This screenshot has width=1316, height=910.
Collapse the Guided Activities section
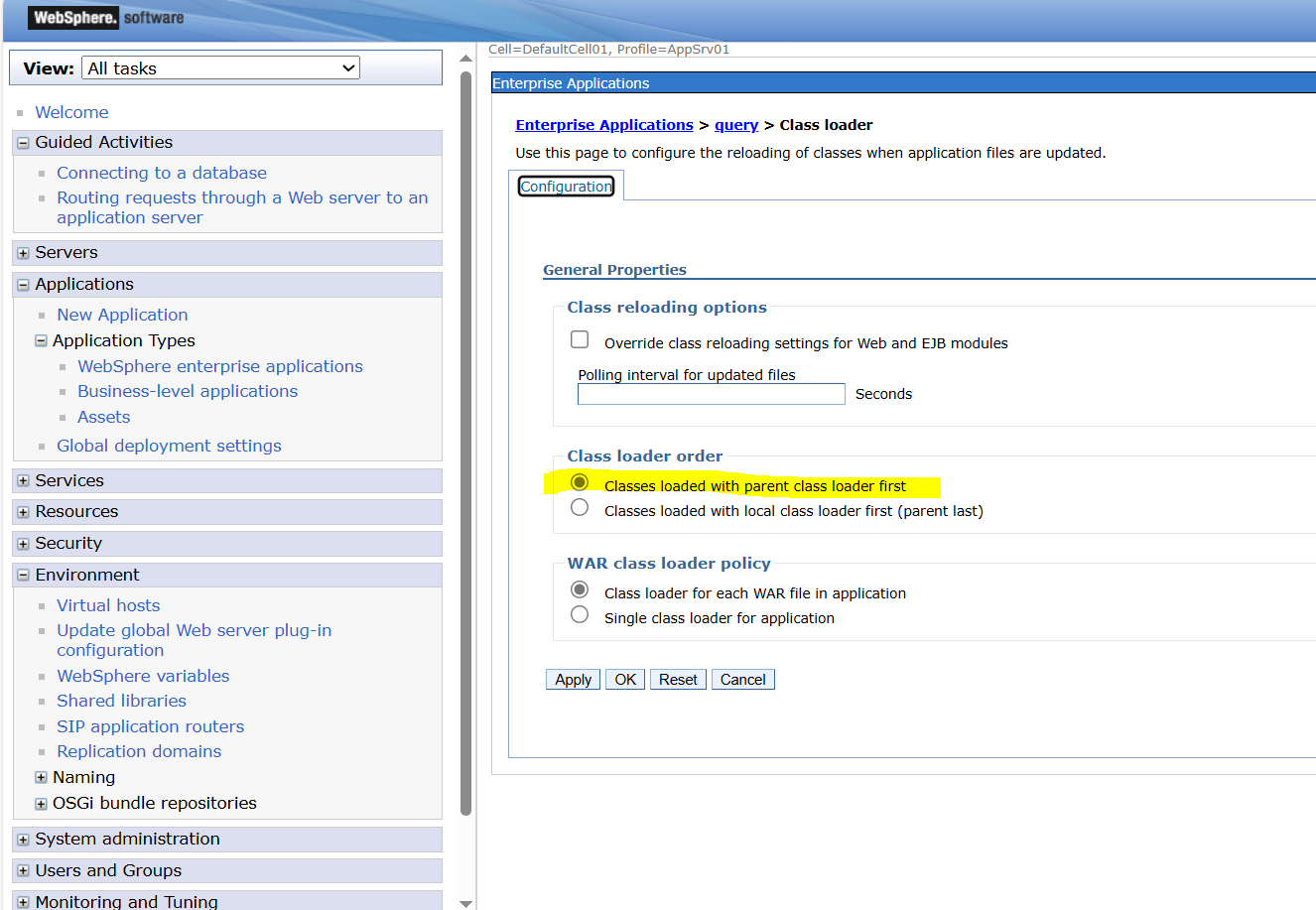click(23, 143)
